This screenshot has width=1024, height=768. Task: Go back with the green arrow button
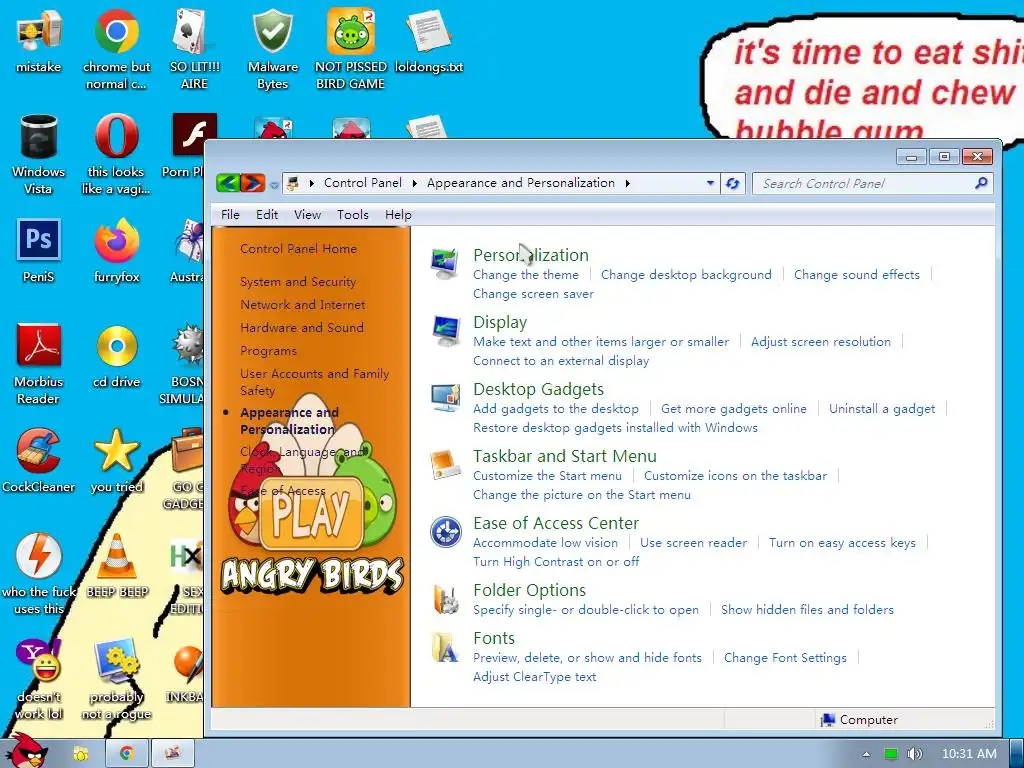228,183
